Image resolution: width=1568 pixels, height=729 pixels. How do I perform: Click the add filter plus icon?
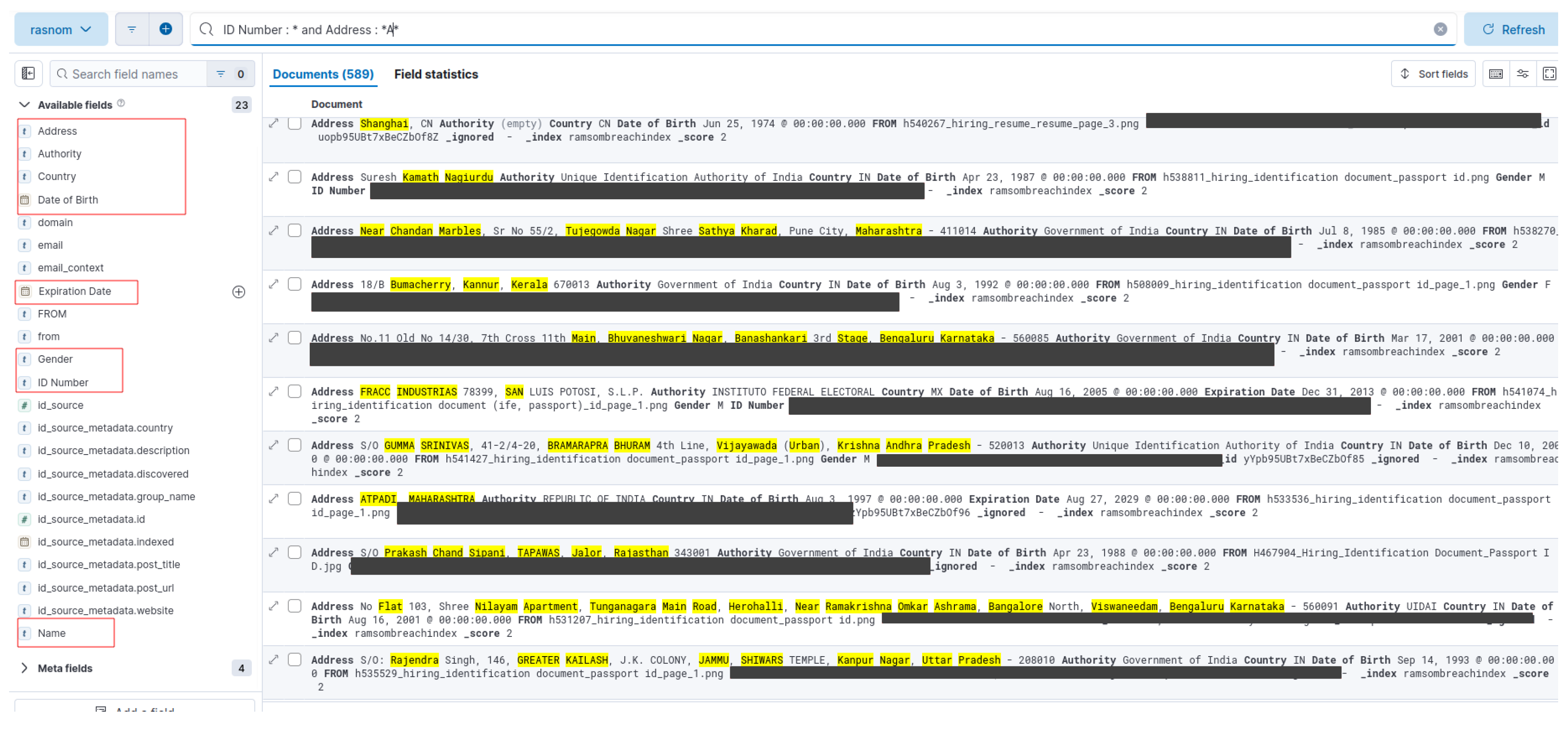pos(166,29)
